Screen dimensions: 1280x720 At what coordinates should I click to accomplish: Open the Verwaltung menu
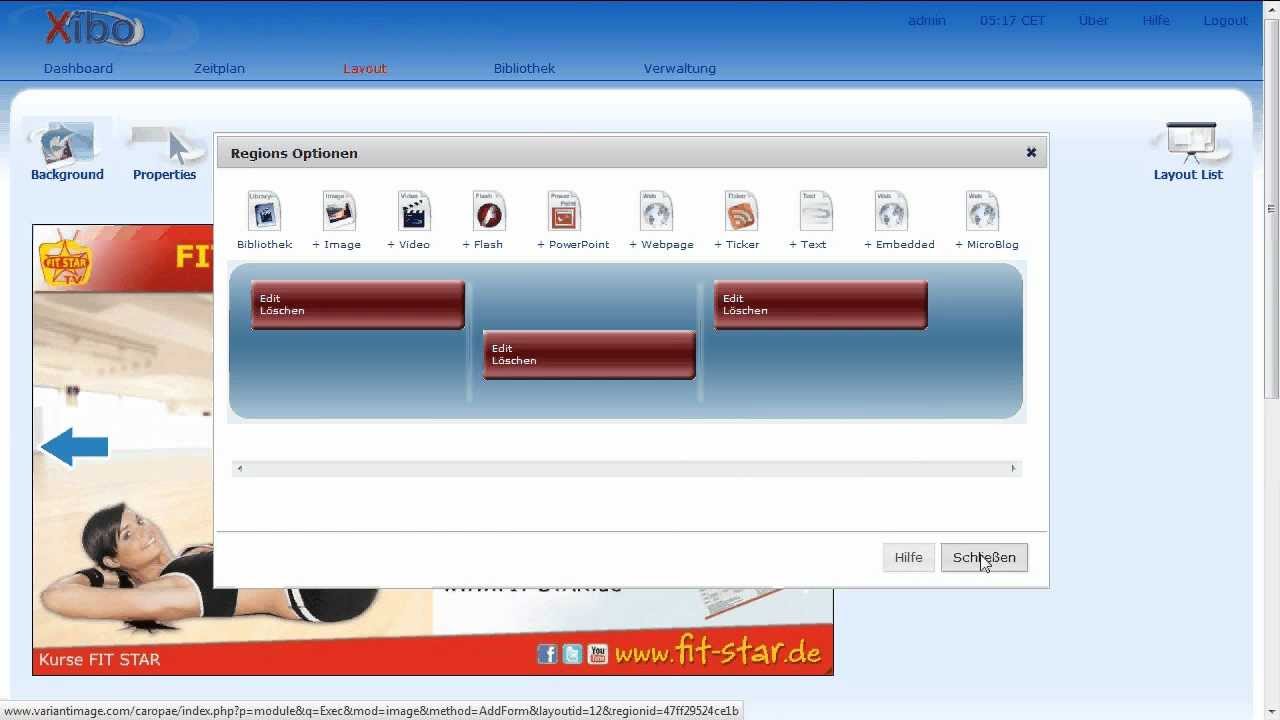click(x=680, y=69)
